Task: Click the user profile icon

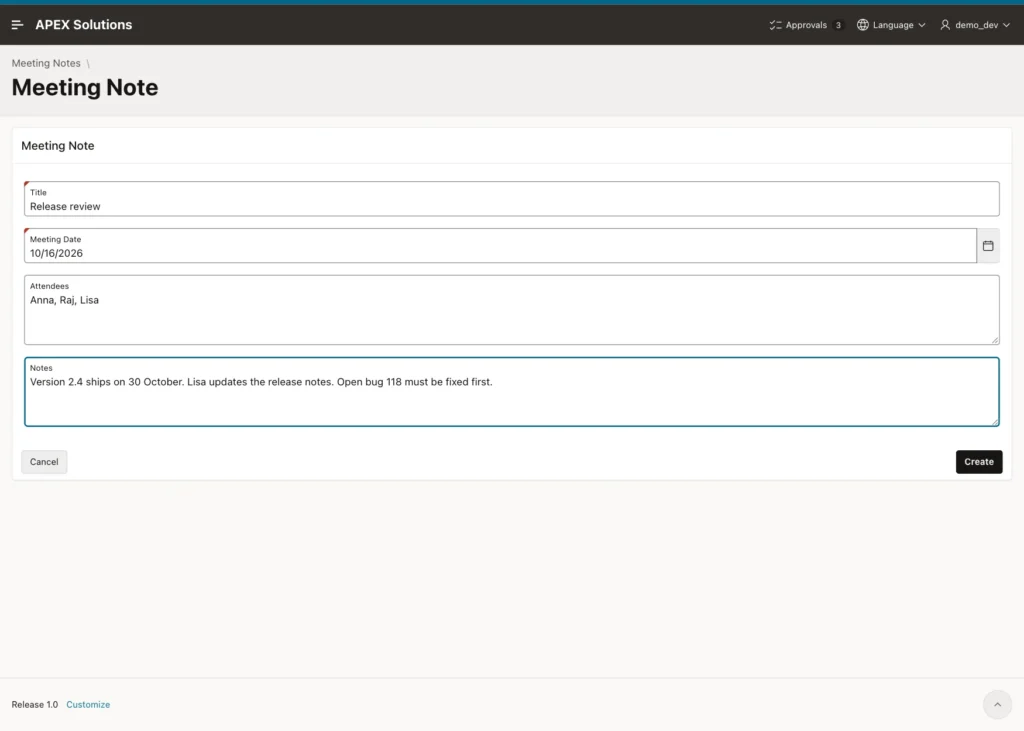Action: 945,25
